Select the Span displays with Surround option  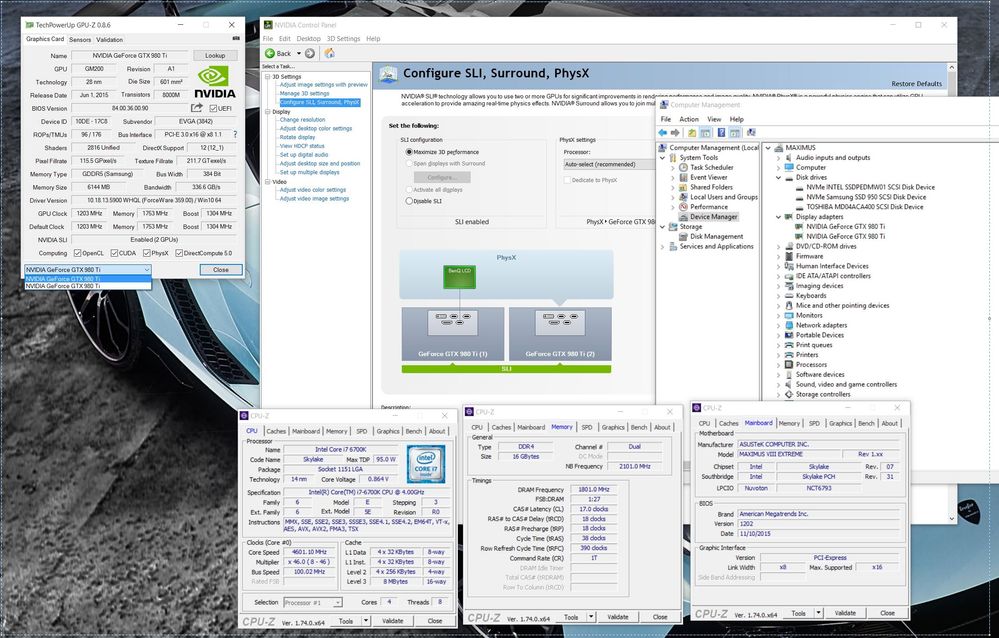(409, 163)
